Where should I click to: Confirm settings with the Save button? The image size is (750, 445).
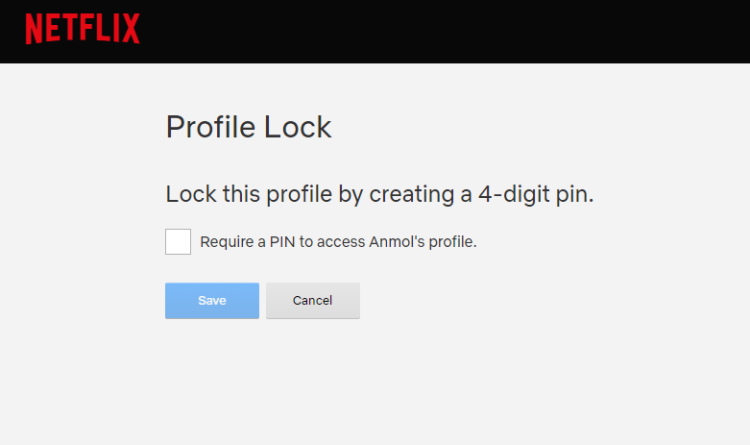pyautogui.click(x=212, y=300)
